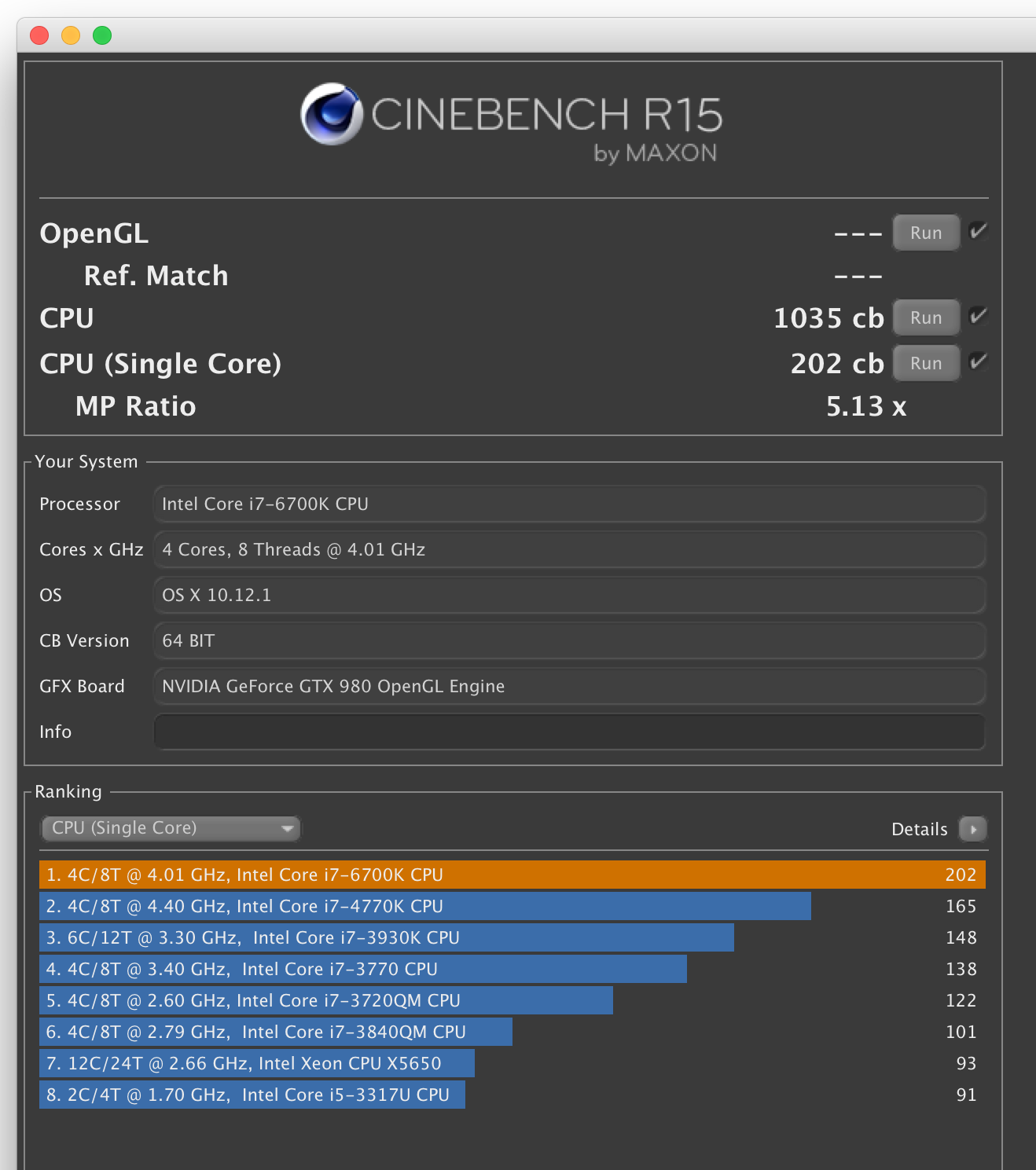
Task: Click the 5.13 x MP Ratio value
Action: tap(866, 406)
